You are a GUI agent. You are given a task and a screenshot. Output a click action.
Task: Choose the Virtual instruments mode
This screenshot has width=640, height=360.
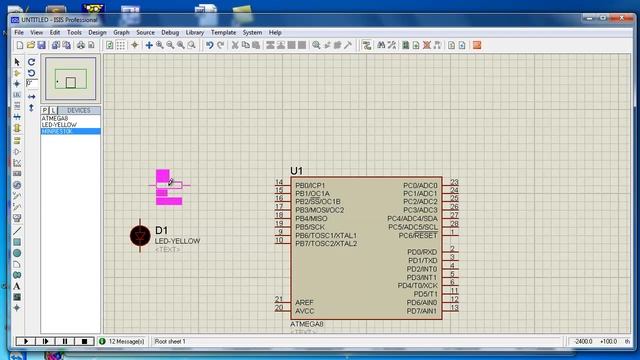[x=17, y=218]
